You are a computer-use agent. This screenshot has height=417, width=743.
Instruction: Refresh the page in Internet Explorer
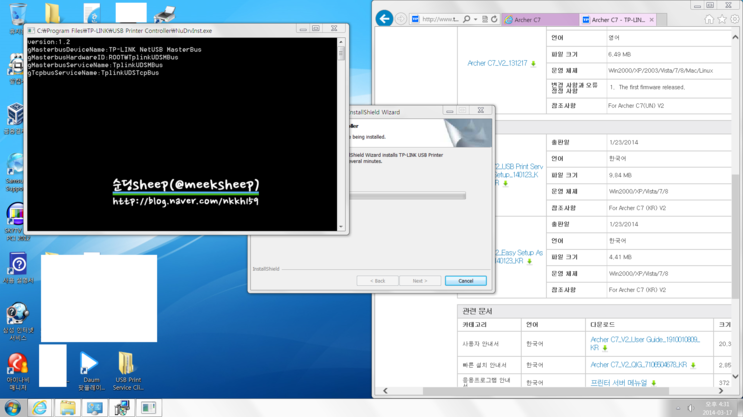pyautogui.click(x=494, y=19)
